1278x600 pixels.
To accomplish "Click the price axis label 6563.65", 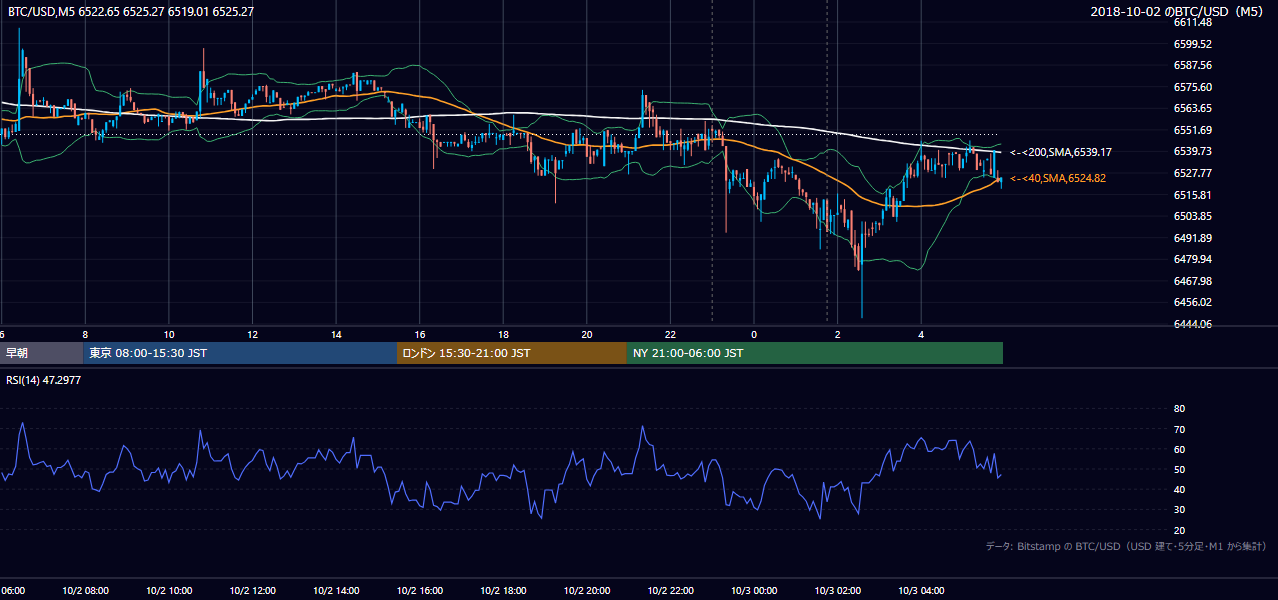I will (1193, 108).
